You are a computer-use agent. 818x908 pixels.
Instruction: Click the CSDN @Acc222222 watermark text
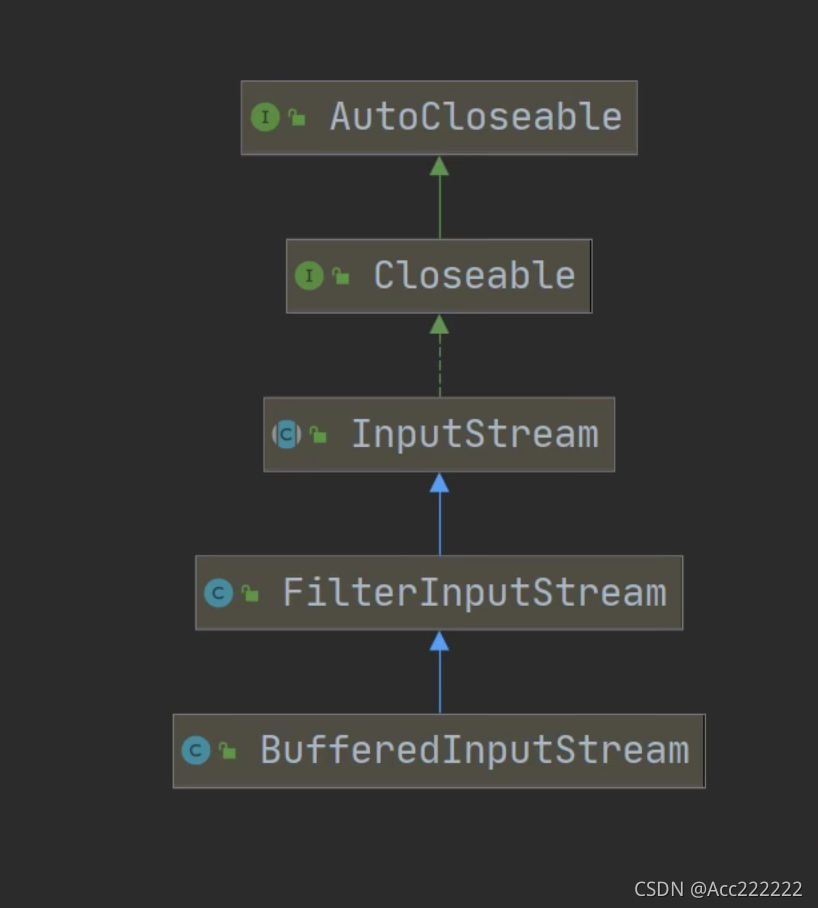point(718,889)
